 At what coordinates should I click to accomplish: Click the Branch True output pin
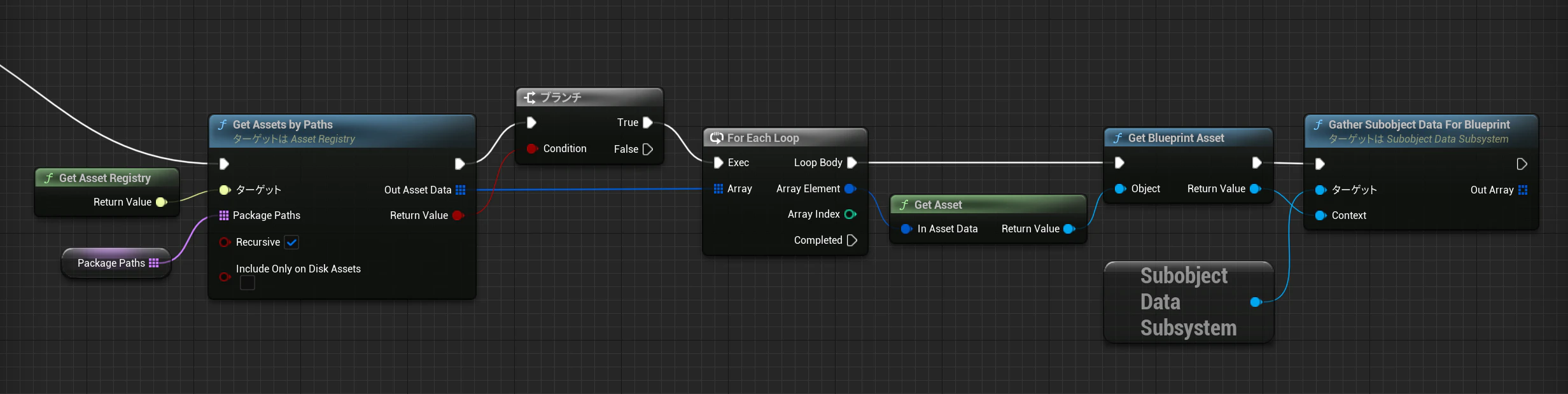coord(648,122)
